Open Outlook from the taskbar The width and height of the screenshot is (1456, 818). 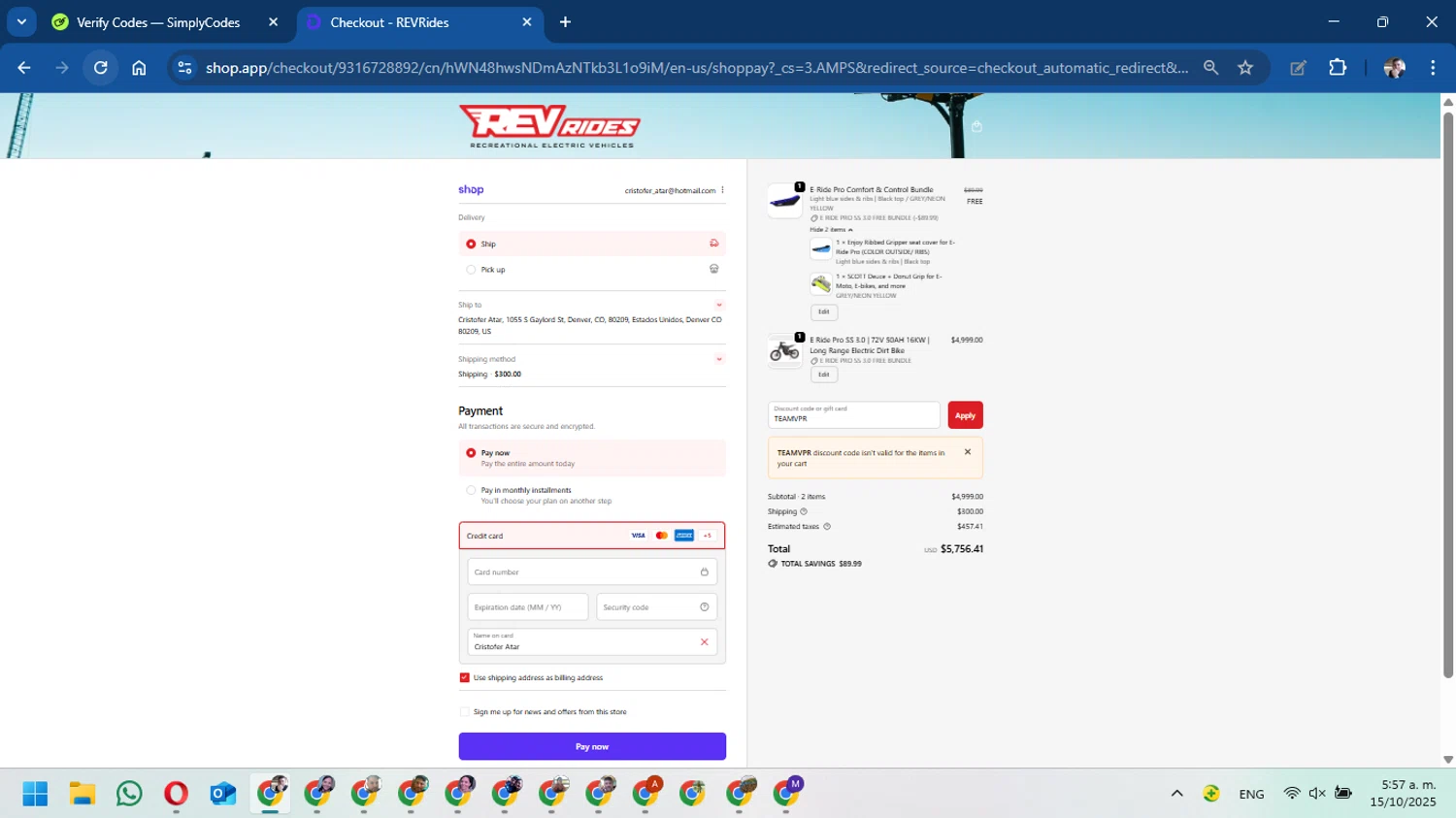(x=222, y=794)
